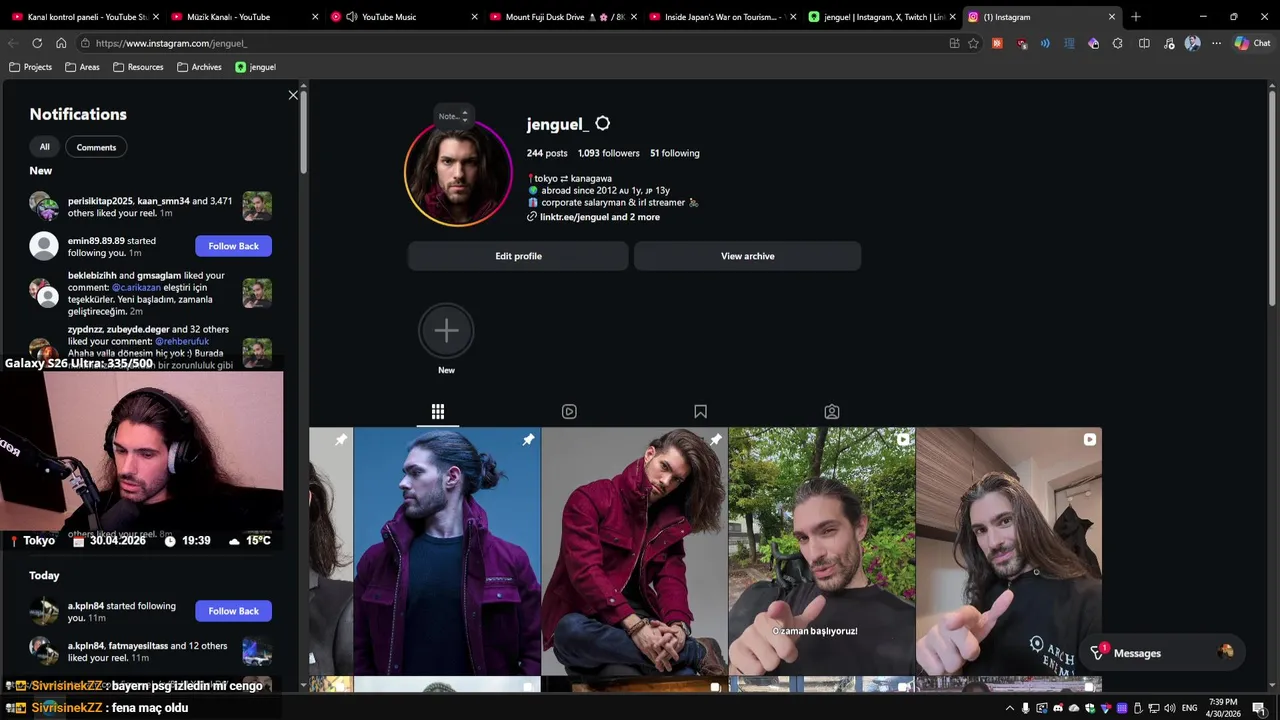Open the Copilot Chat button
The image size is (1280, 720).
point(1252,43)
